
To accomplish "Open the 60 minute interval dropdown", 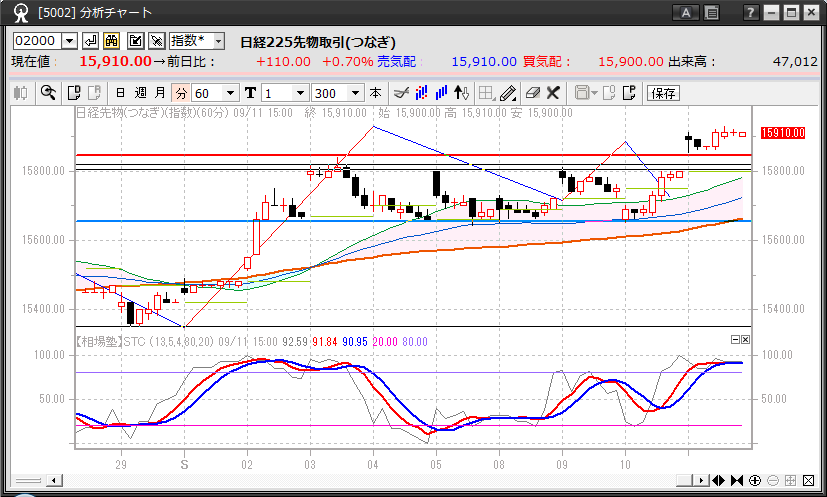I will pyautogui.click(x=231, y=93).
